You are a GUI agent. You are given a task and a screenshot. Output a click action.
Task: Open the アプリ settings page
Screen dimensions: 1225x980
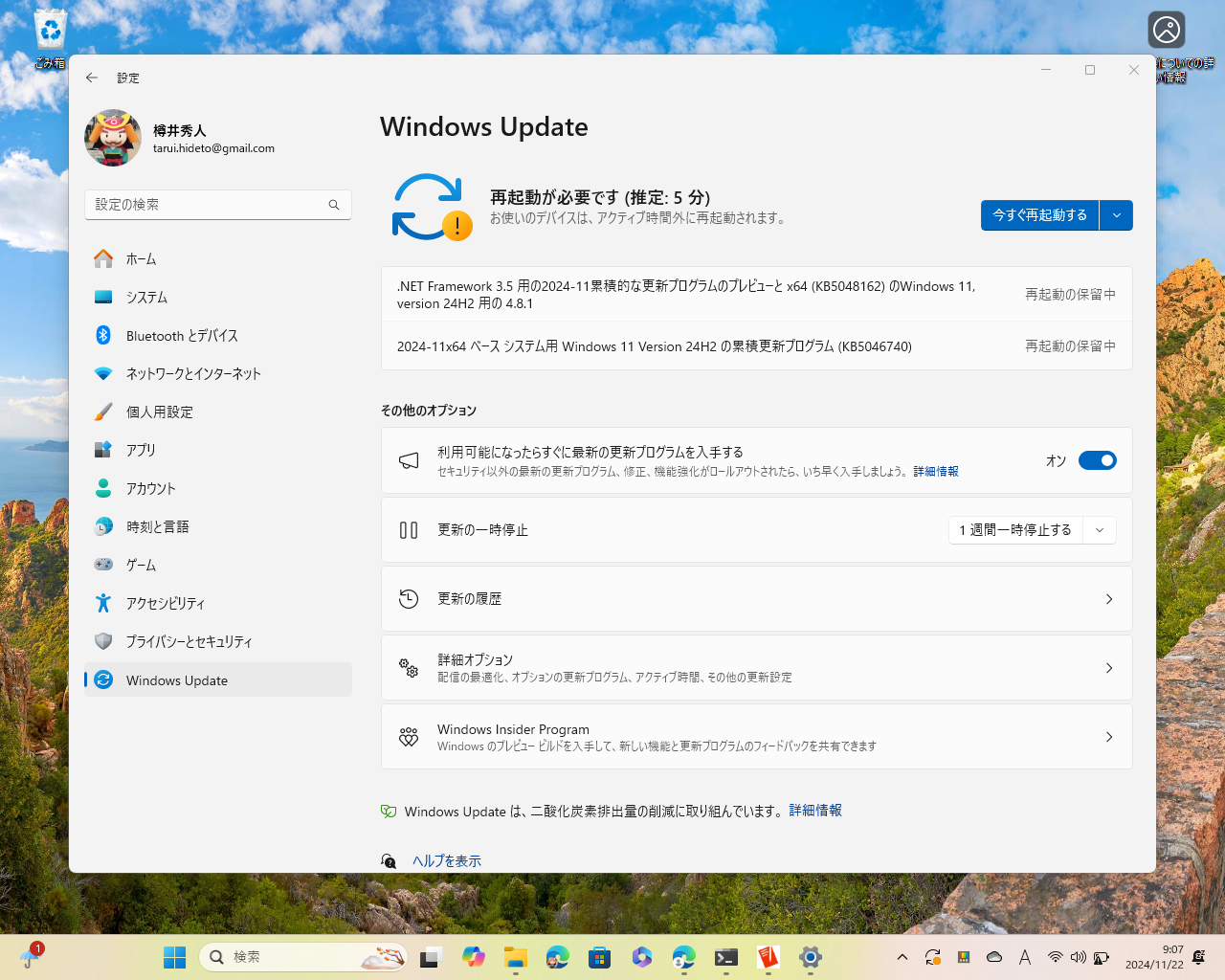point(218,451)
